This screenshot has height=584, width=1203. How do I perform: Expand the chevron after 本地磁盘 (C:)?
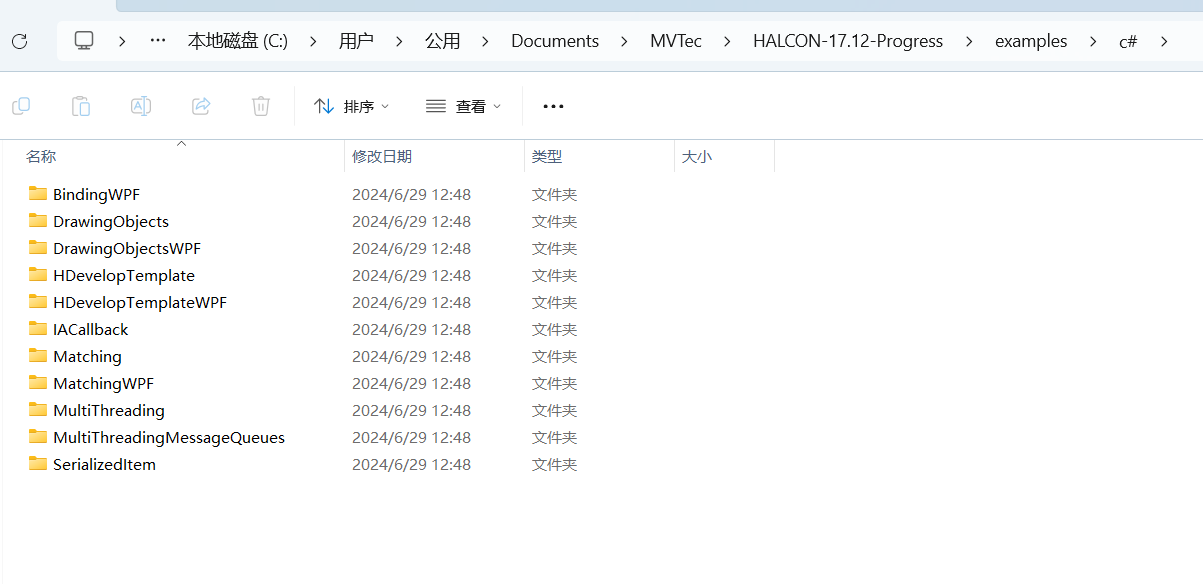[x=313, y=41]
